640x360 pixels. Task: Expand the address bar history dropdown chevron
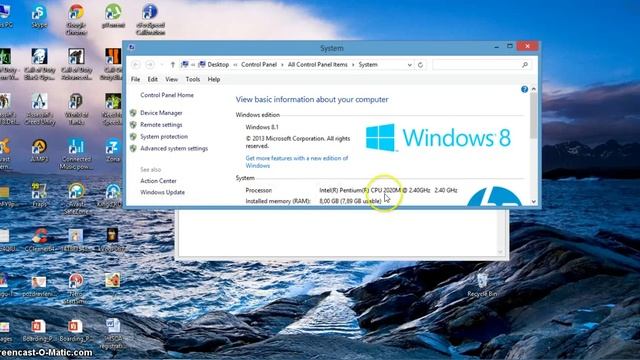pyautogui.click(x=409, y=64)
